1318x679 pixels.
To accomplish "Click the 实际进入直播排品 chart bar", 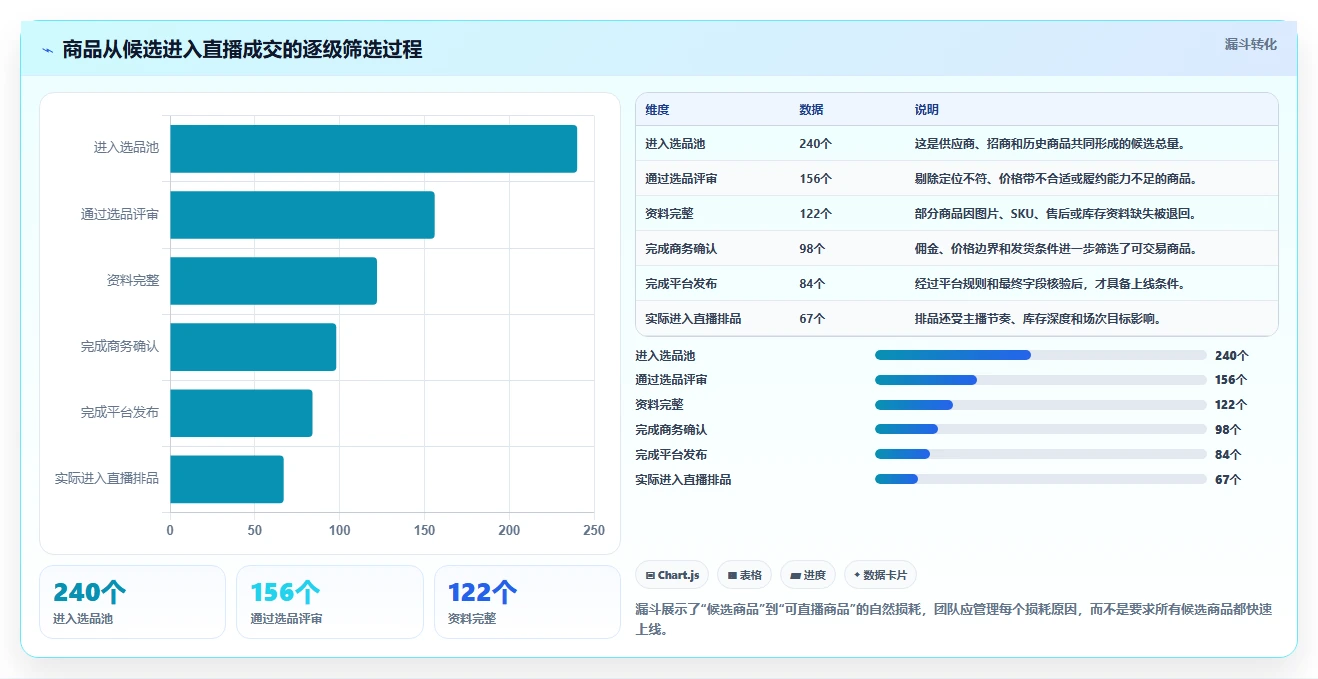I will click(227, 479).
